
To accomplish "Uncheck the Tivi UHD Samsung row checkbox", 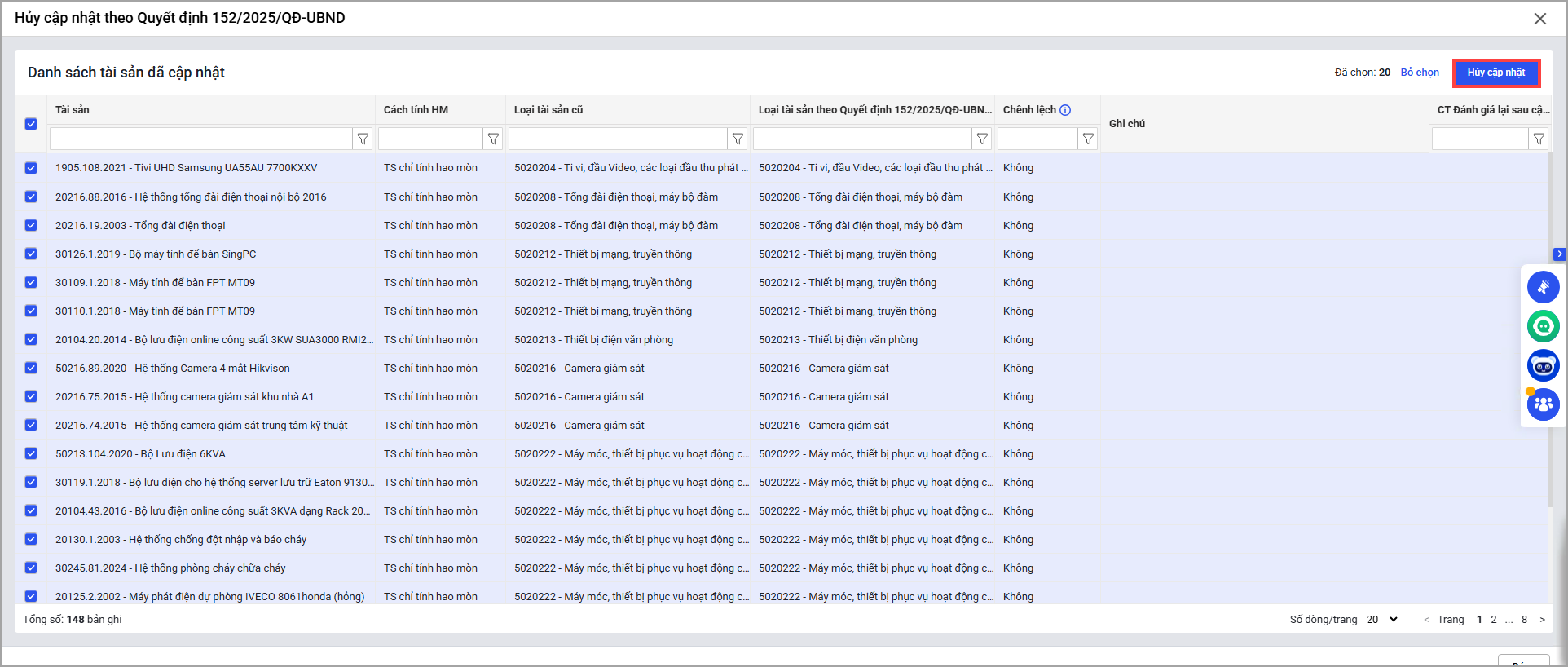I will tap(31, 168).
